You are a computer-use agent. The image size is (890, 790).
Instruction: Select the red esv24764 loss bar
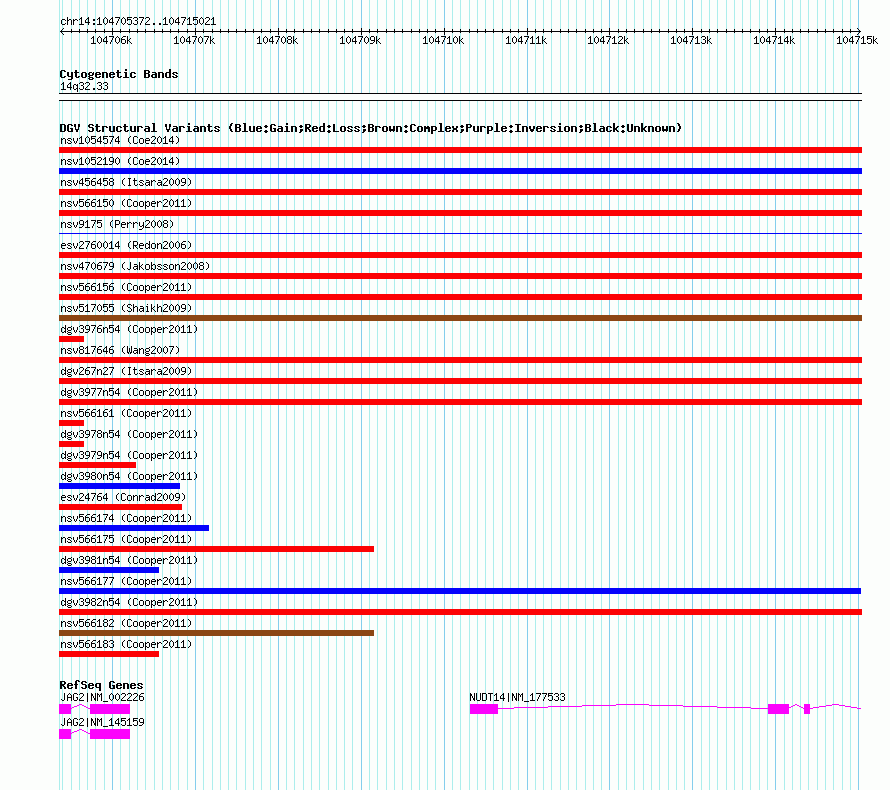click(x=120, y=507)
